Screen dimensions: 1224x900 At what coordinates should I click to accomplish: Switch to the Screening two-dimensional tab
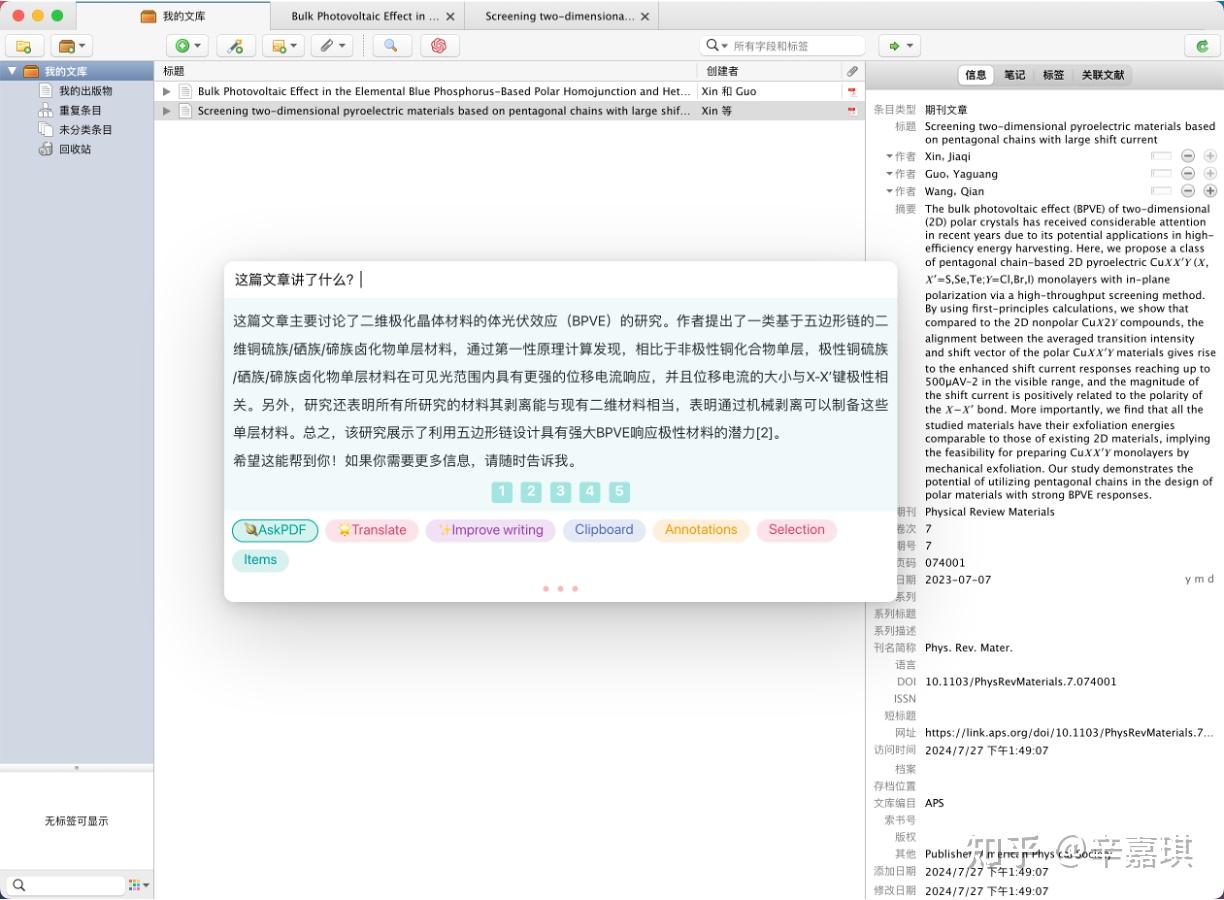tap(559, 16)
